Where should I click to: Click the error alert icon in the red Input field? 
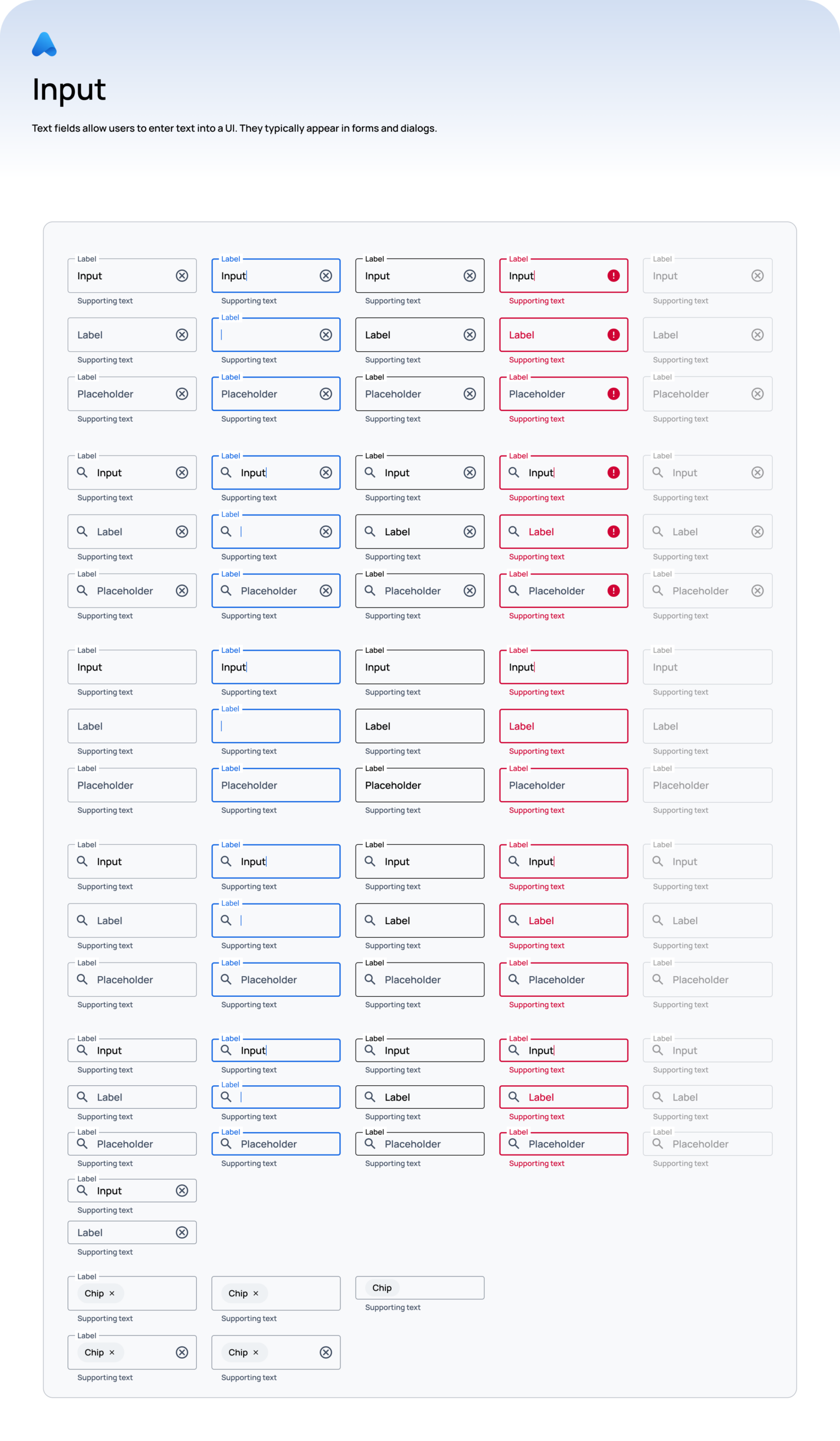[613, 276]
